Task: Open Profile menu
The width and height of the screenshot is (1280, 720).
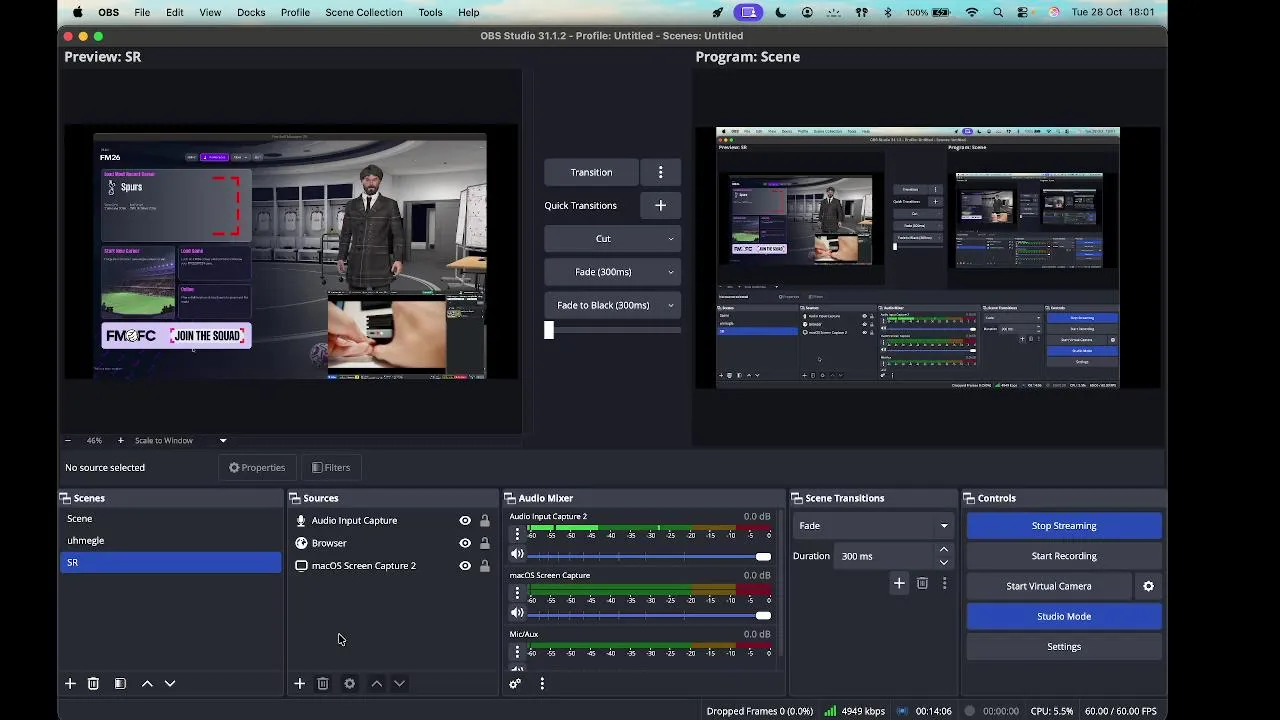Action: (x=295, y=12)
